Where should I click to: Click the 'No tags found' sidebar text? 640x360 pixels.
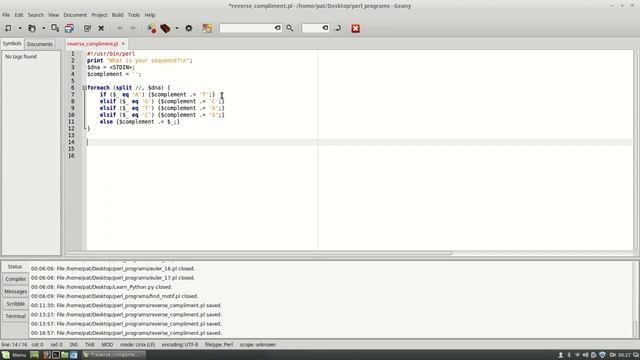pyautogui.click(x=21, y=56)
